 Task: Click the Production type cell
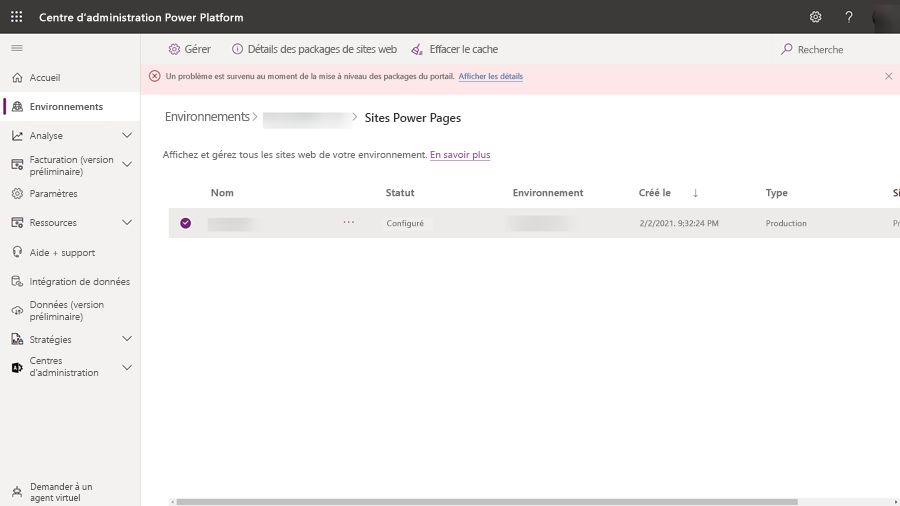(x=786, y=223)
